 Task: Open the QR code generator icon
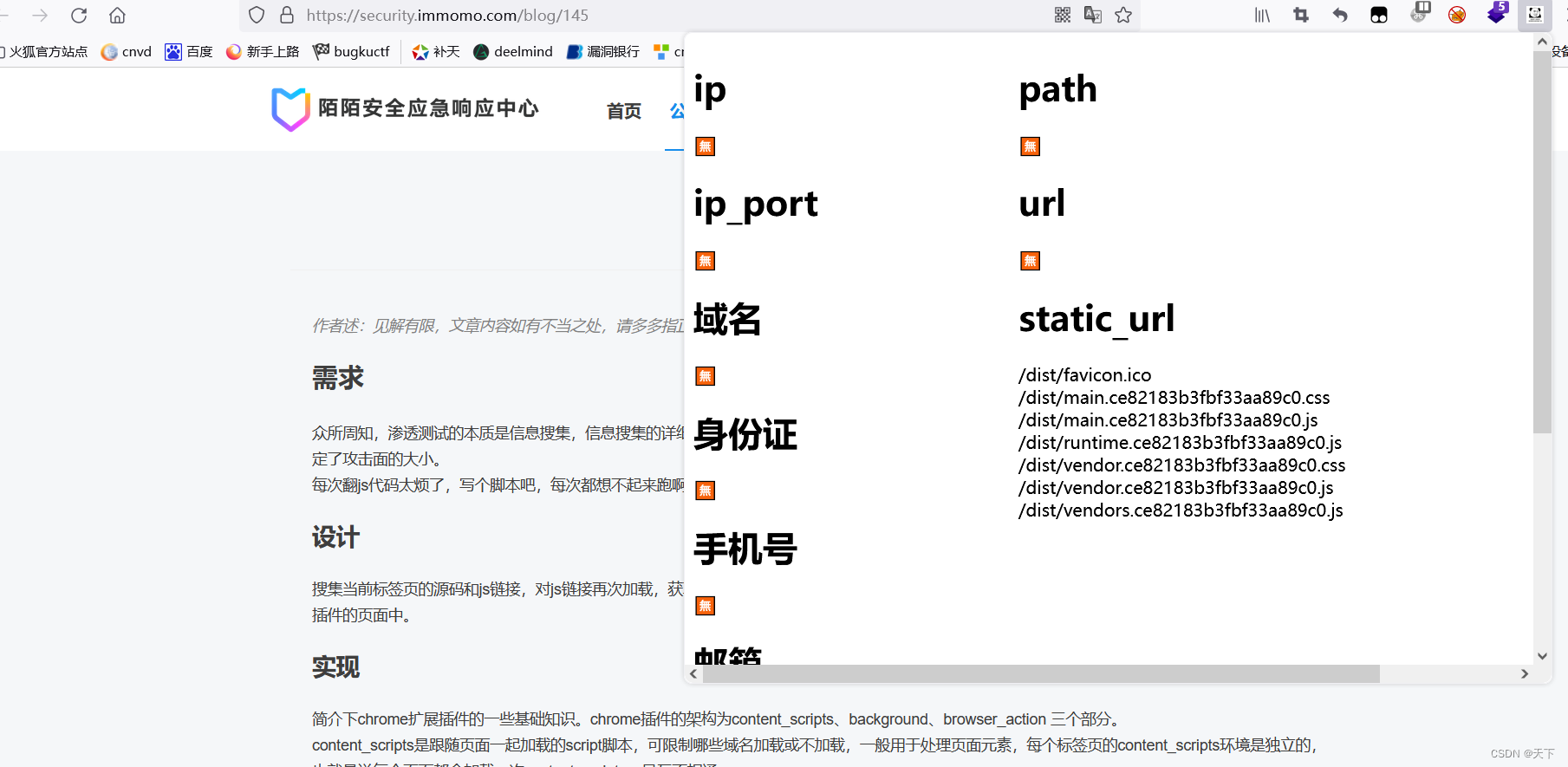1063,15
